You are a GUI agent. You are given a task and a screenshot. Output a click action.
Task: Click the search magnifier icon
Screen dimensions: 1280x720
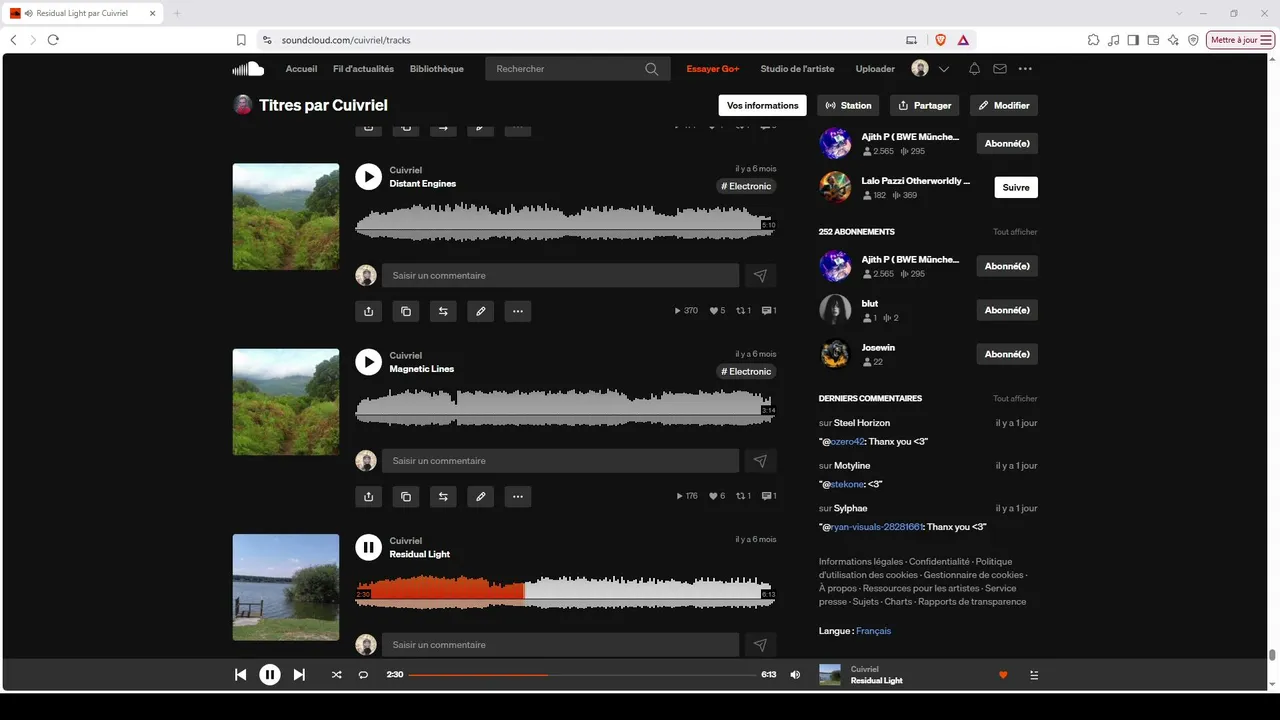pyautogui.click(x=652, y=69)
